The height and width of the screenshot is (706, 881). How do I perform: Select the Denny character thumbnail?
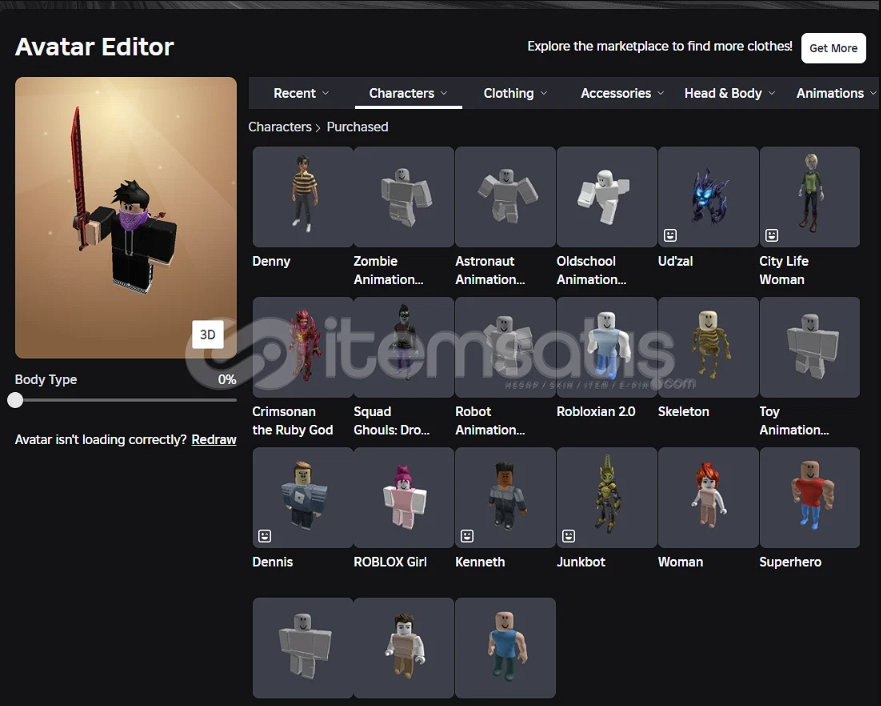(x=303, y=197)
